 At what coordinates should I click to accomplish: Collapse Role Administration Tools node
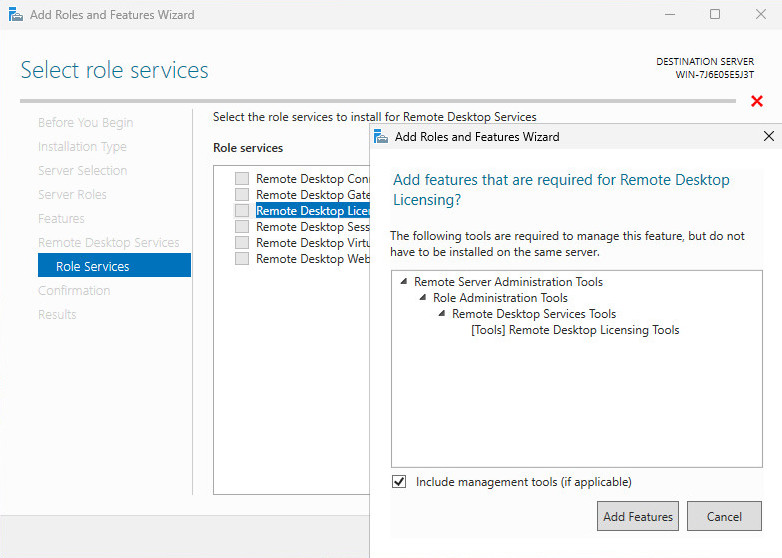click(423, 298)
